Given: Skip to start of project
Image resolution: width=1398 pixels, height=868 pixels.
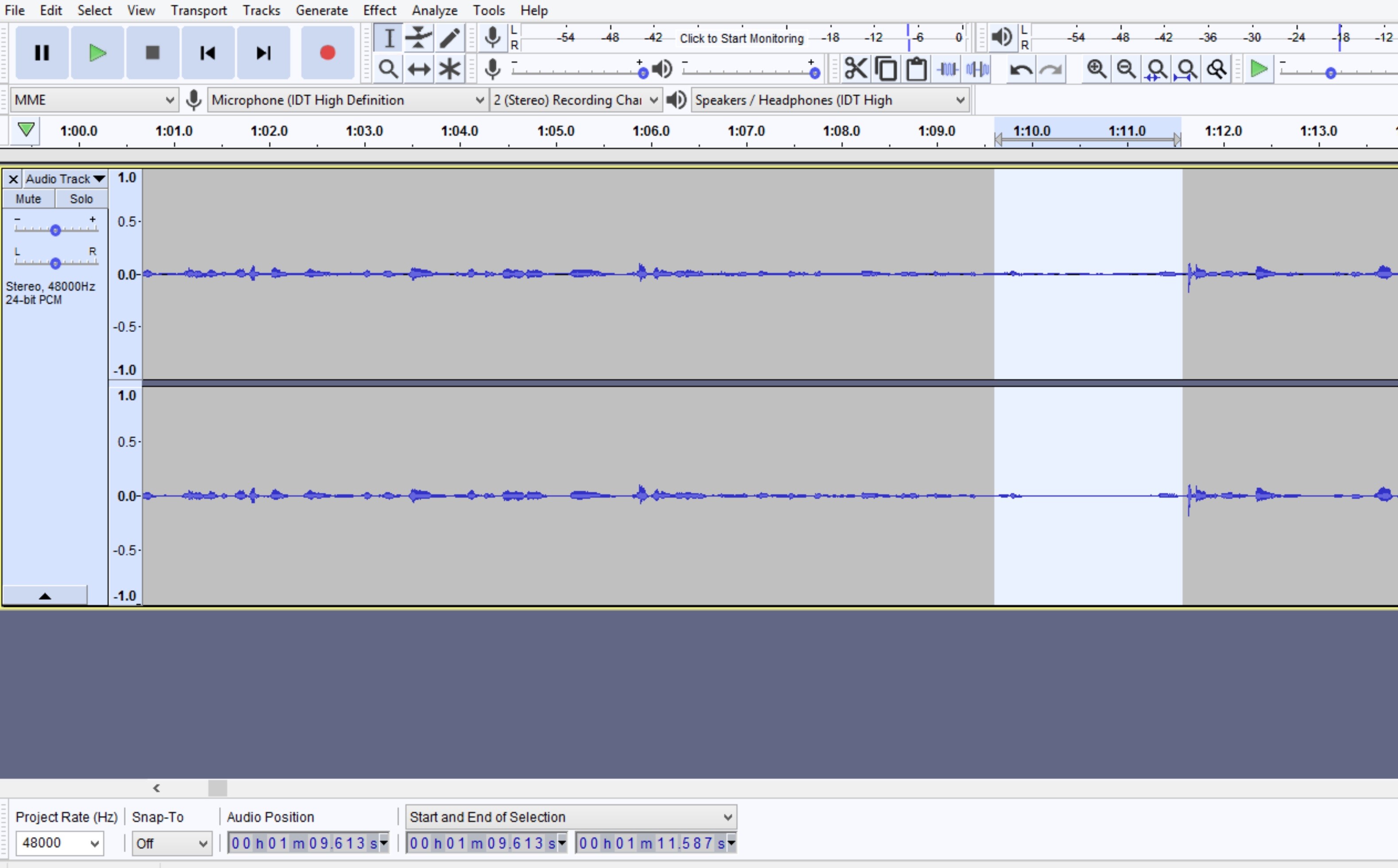Looking at the screenshot, I should [x=208, y=53].
